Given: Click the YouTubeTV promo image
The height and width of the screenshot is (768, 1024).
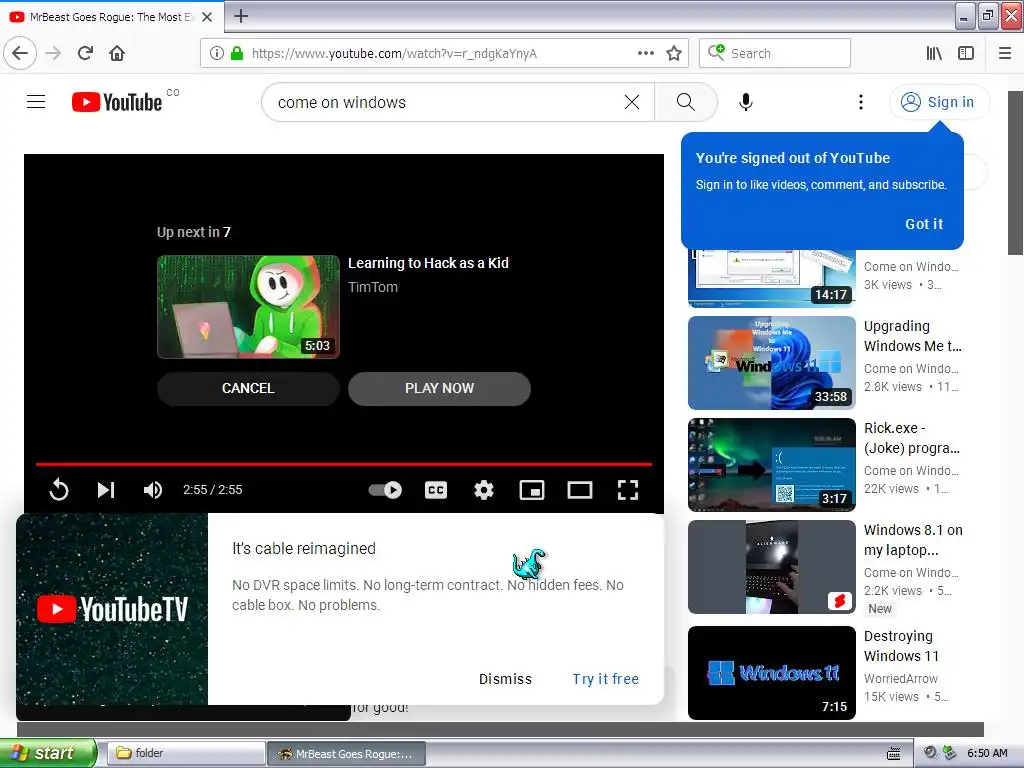Looking at the screenshot, I should pyautogui.click(x=112, y=609).
